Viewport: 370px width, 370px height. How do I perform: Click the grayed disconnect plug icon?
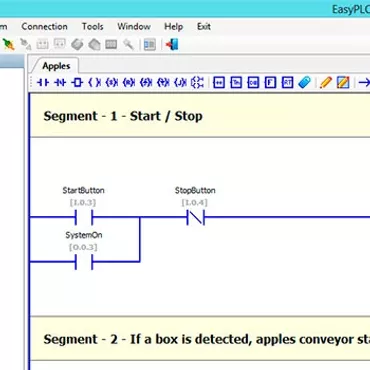(x=26, y=44)
